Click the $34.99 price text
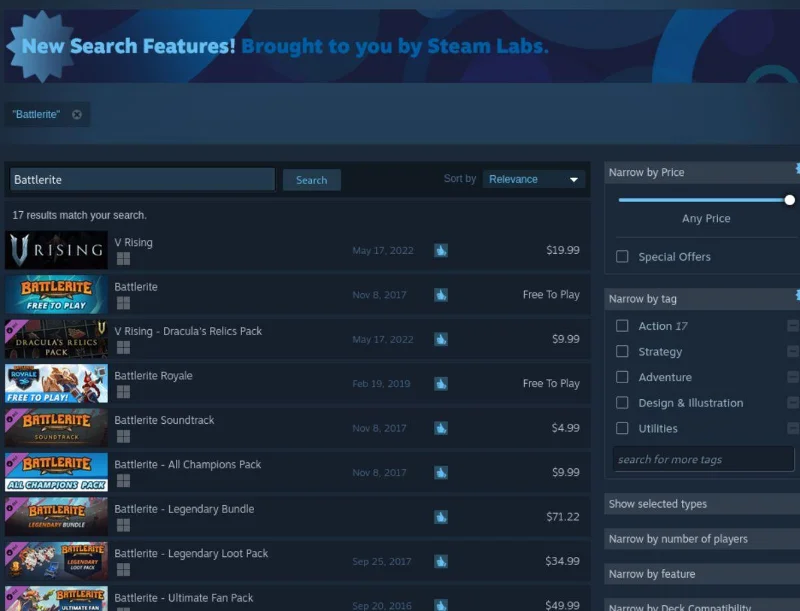This screenshot has height=611, width=800. coord(562,561)
